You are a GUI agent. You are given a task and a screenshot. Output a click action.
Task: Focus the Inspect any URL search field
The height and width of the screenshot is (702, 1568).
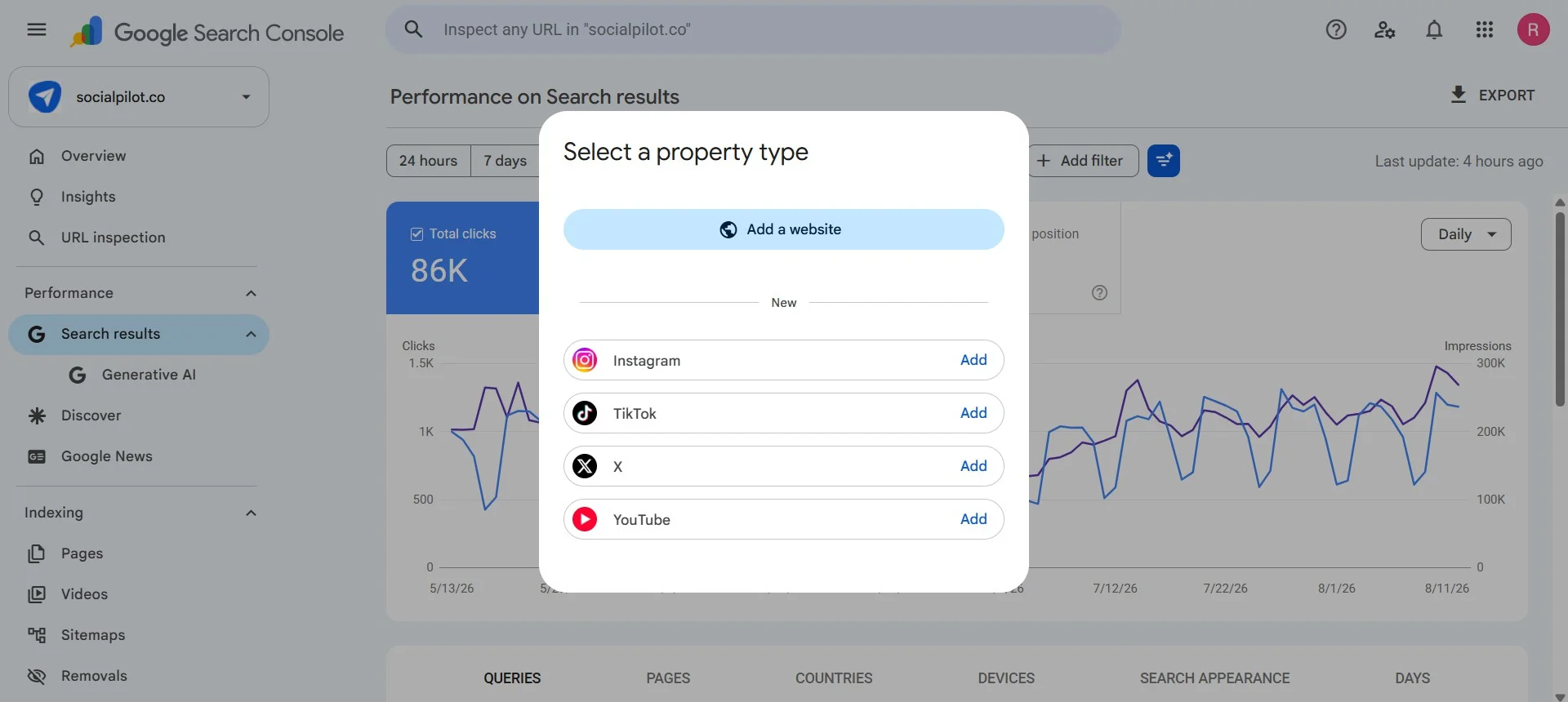[753, 30]
